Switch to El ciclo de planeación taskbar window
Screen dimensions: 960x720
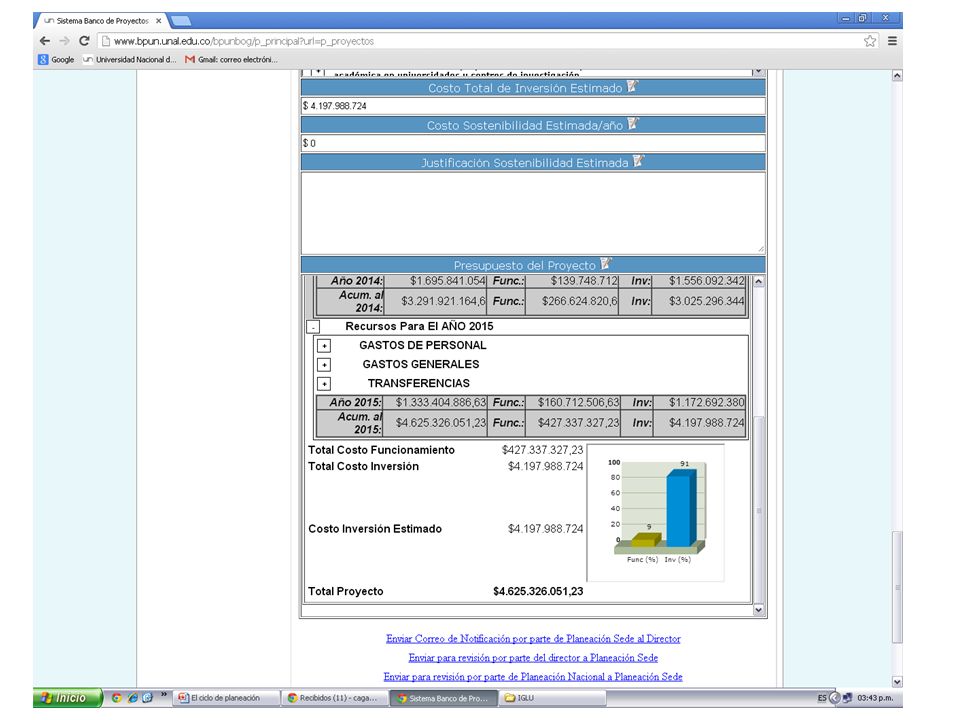225,698
